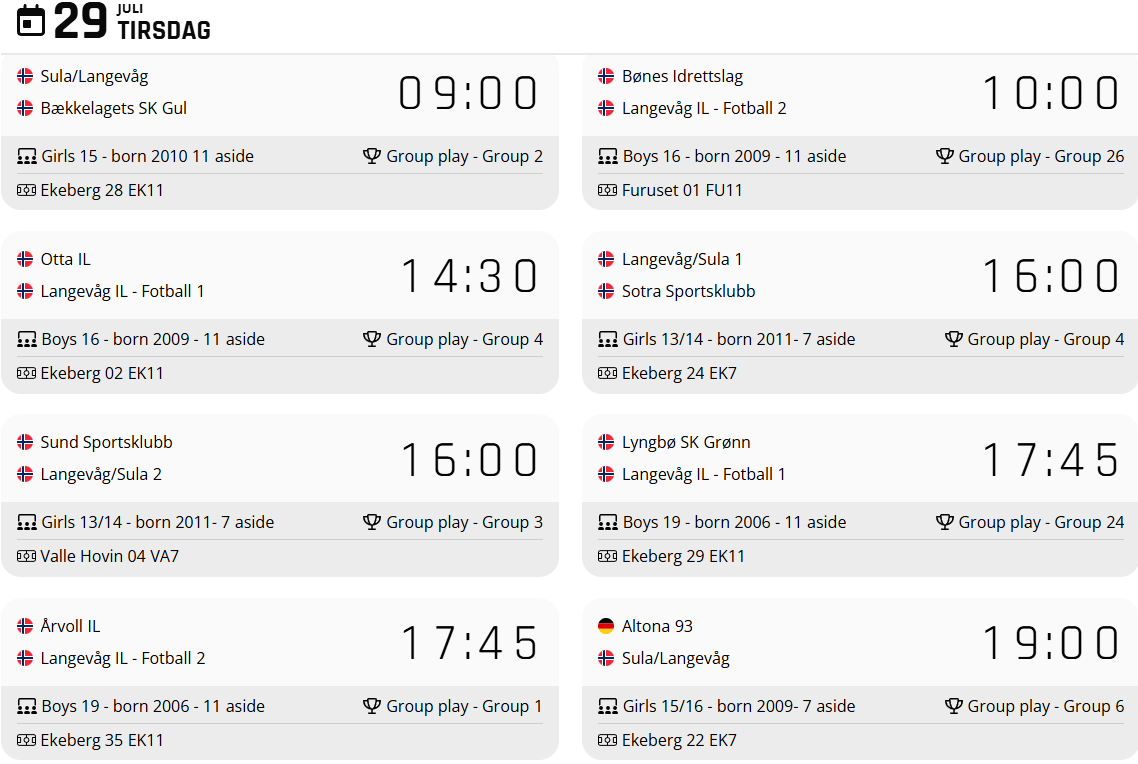Click the Boys 19 category for Lyngbø match
This screenshot has width=1138, height=764.
[734, 522]
